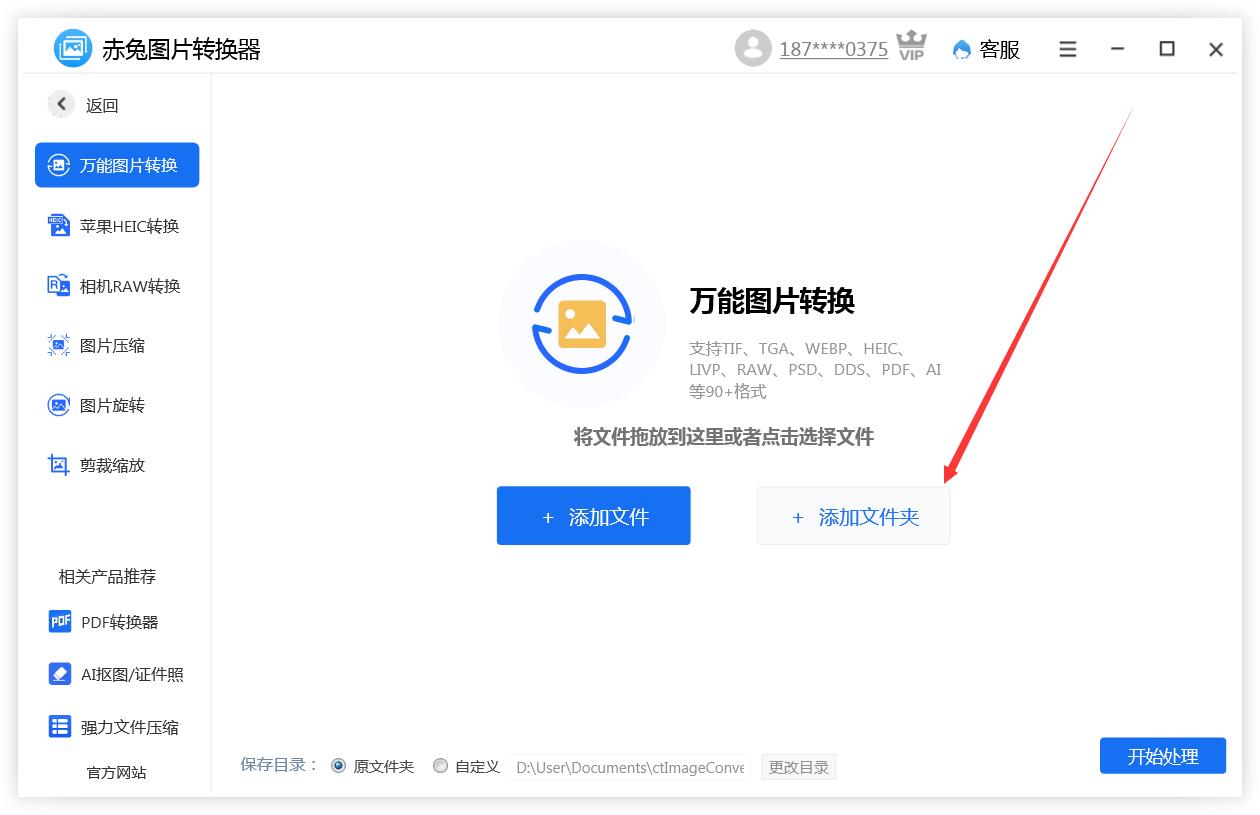
Task: Click 返回 text label
Action: 102,105
